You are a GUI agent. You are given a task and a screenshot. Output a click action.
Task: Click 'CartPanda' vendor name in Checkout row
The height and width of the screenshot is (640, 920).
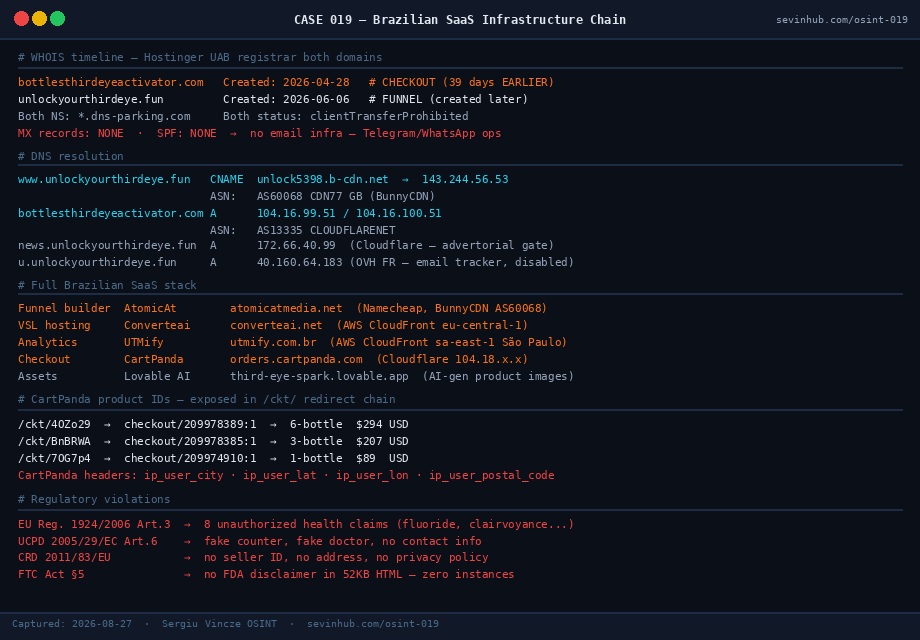tap(154, 359)
